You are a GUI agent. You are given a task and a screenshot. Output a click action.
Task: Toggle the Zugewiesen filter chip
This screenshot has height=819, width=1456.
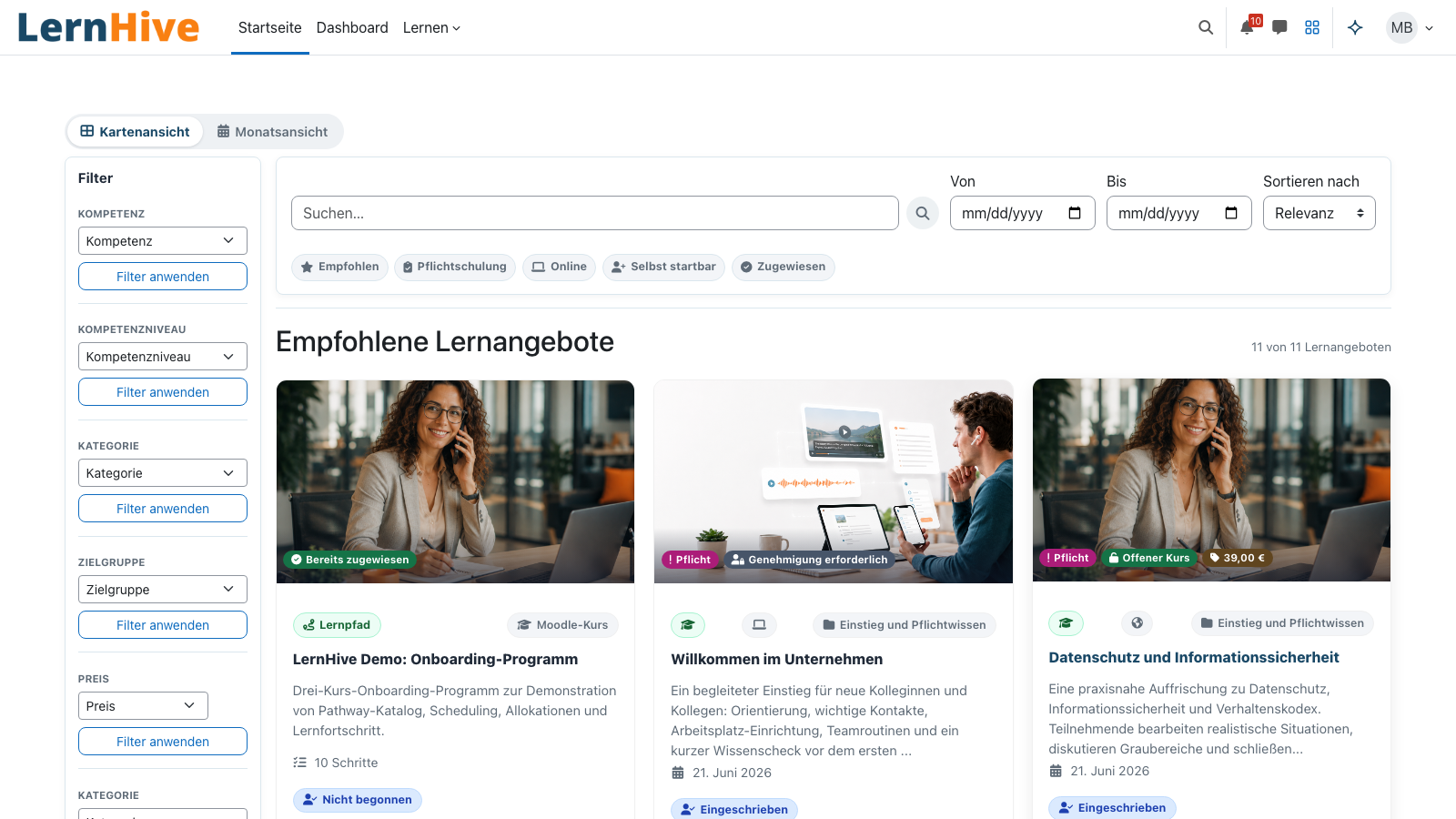[783, 267]
